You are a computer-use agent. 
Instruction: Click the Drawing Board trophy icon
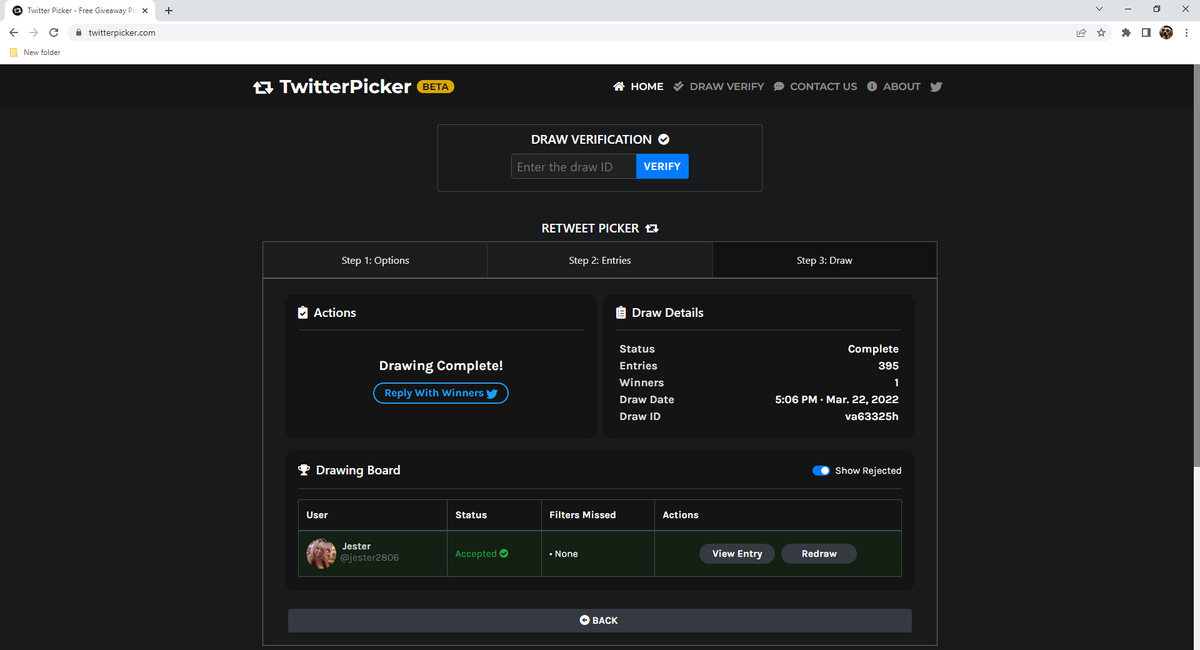point(304,470)
